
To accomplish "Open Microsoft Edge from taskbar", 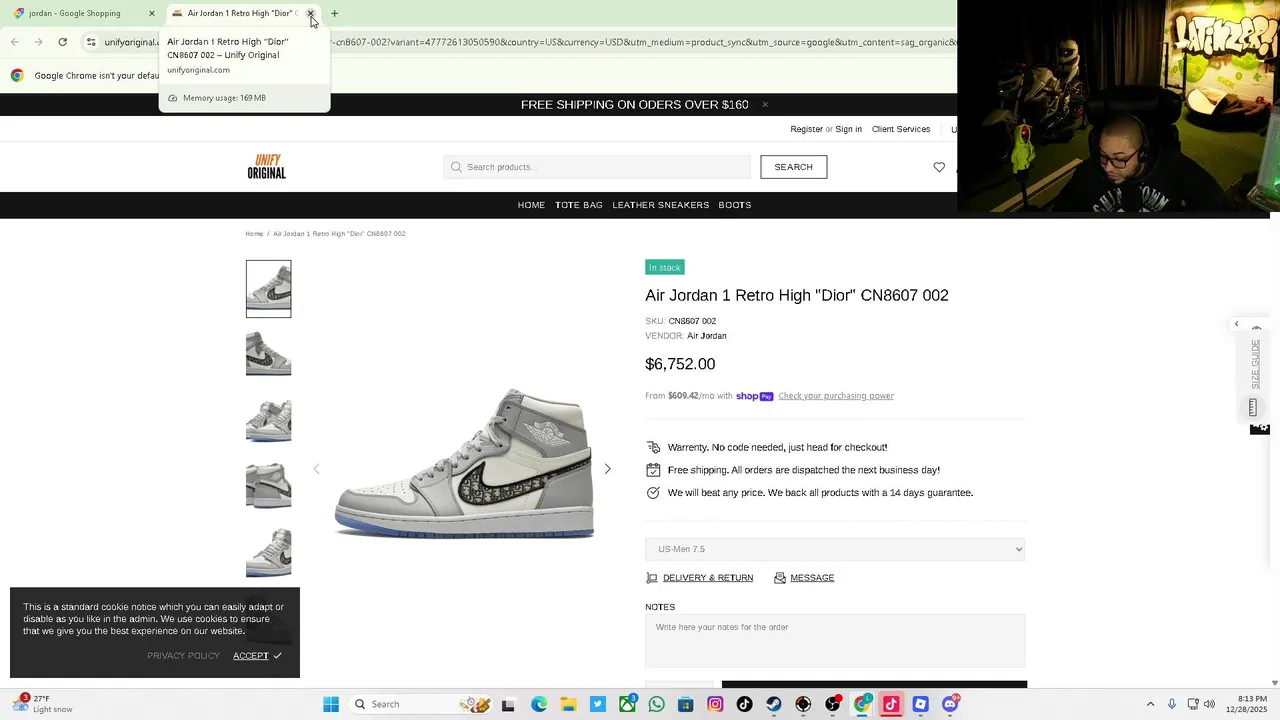I will click(539, 704).
